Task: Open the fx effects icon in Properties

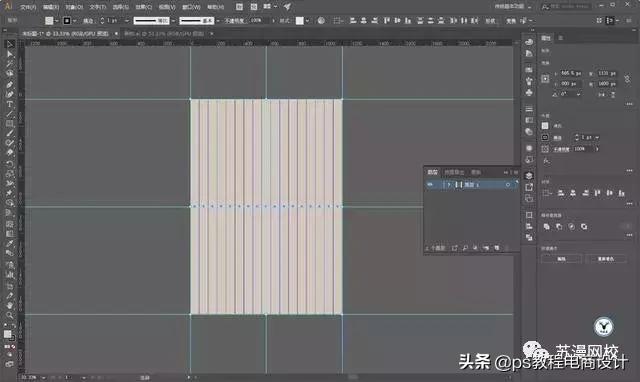Action: tap(546, 161)
